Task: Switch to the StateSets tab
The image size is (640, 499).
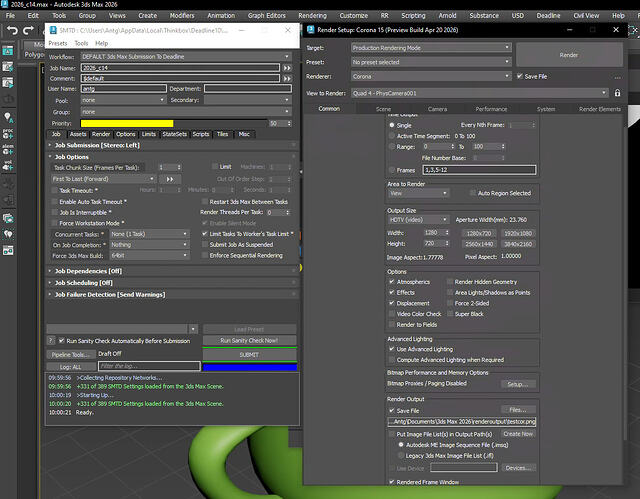Action: click(174, 134)
